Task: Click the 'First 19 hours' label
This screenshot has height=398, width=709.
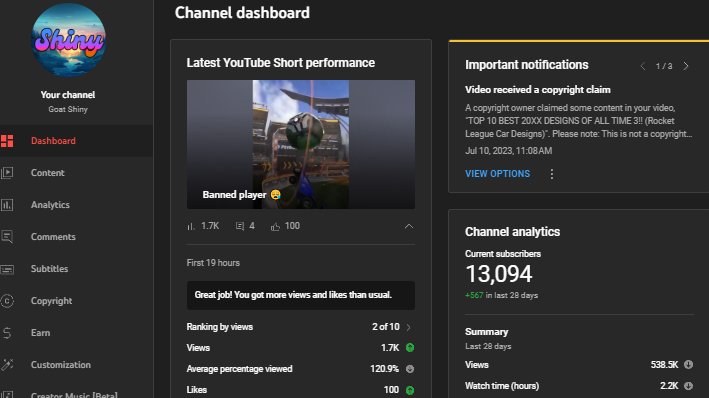Action: coord(213,263)
